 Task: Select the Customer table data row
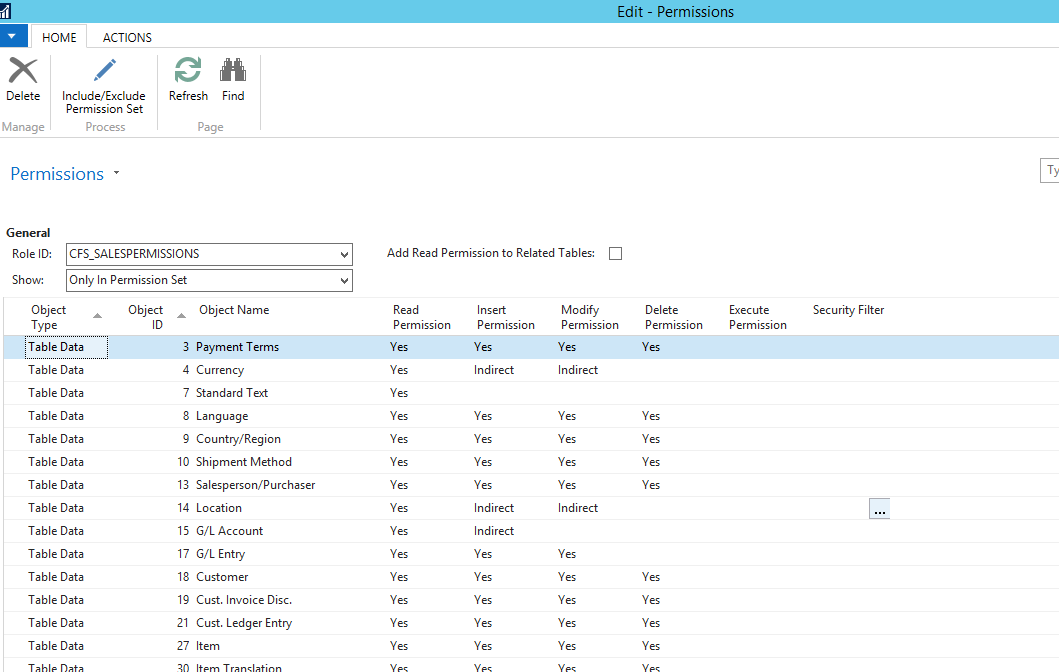[x=222, y=577]
